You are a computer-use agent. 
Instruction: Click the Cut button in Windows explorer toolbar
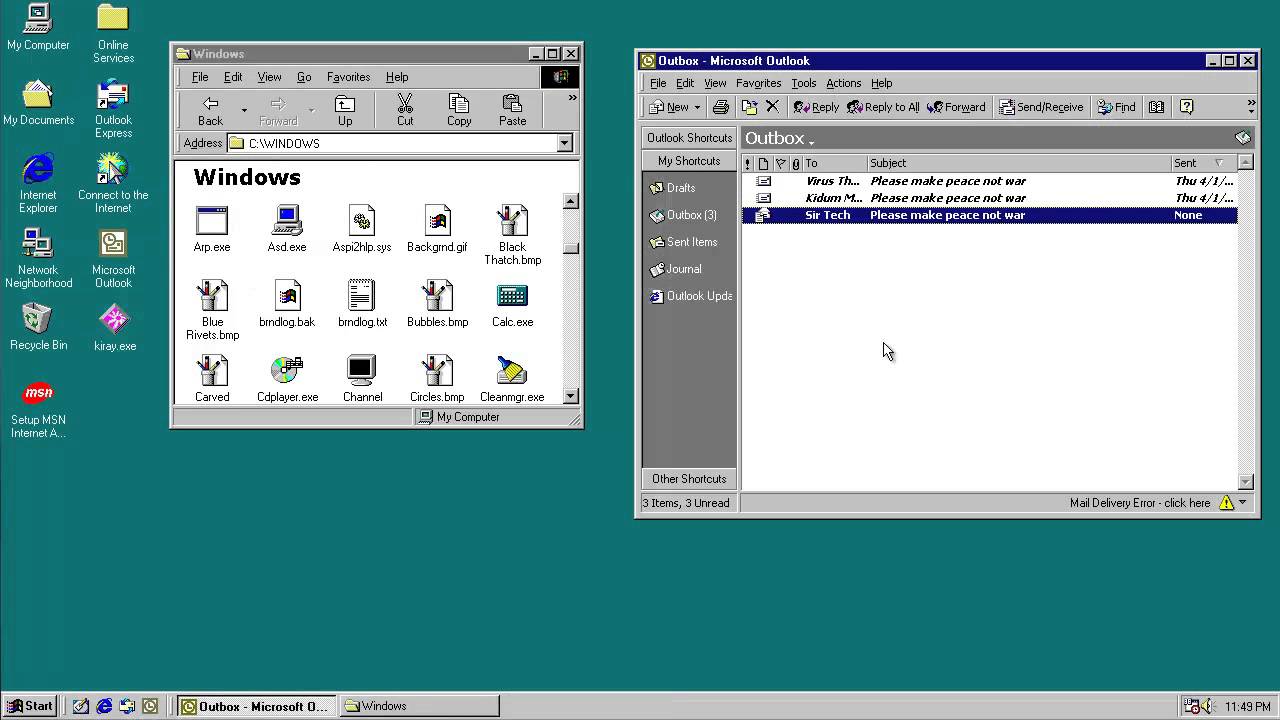[405, 110]
